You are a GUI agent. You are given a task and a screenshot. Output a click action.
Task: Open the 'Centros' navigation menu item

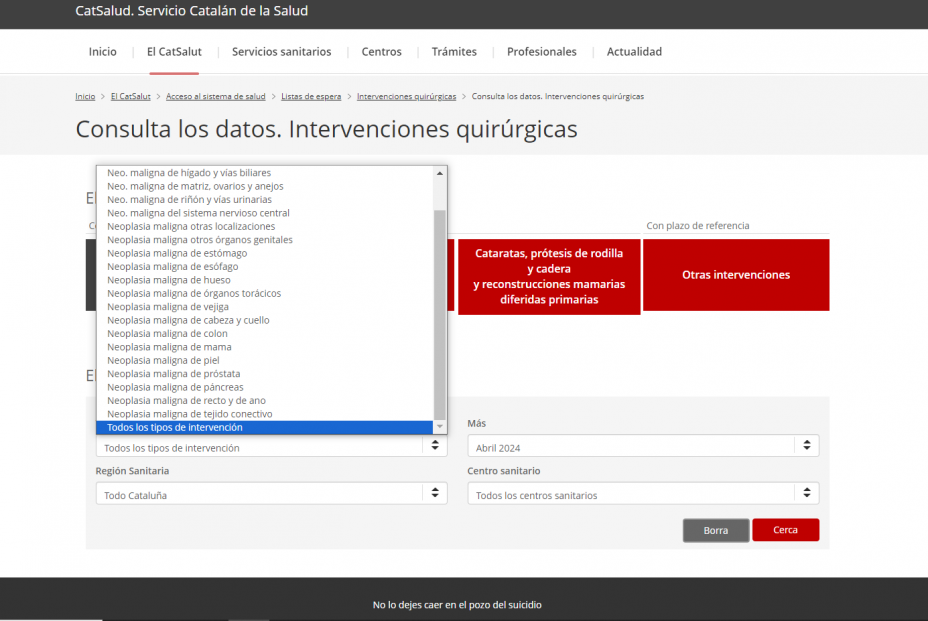coord(381,51)
